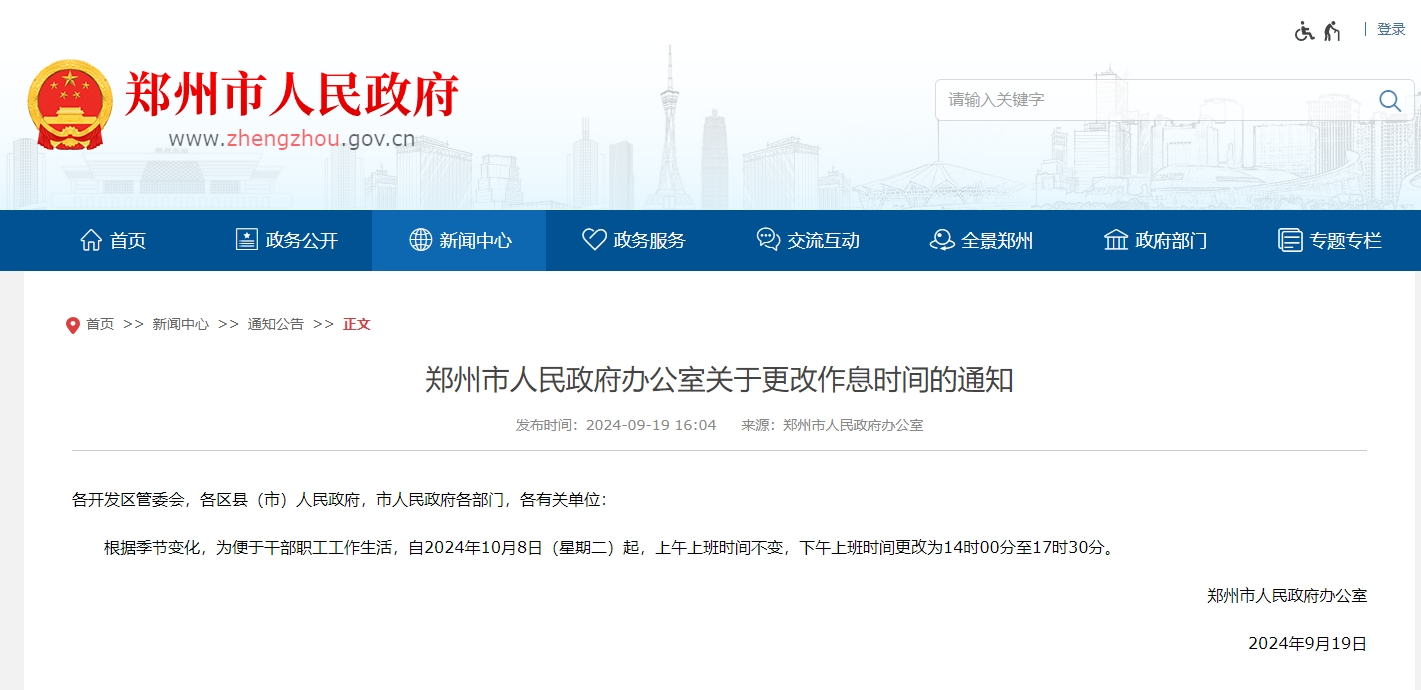
Task: Click the magnifier search icon
Action: point(1390,100)
